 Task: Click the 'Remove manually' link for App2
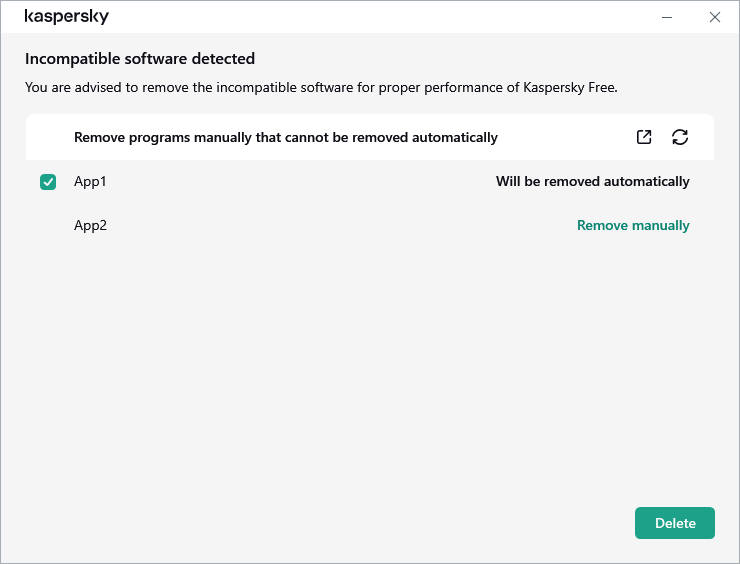point(633,225)
